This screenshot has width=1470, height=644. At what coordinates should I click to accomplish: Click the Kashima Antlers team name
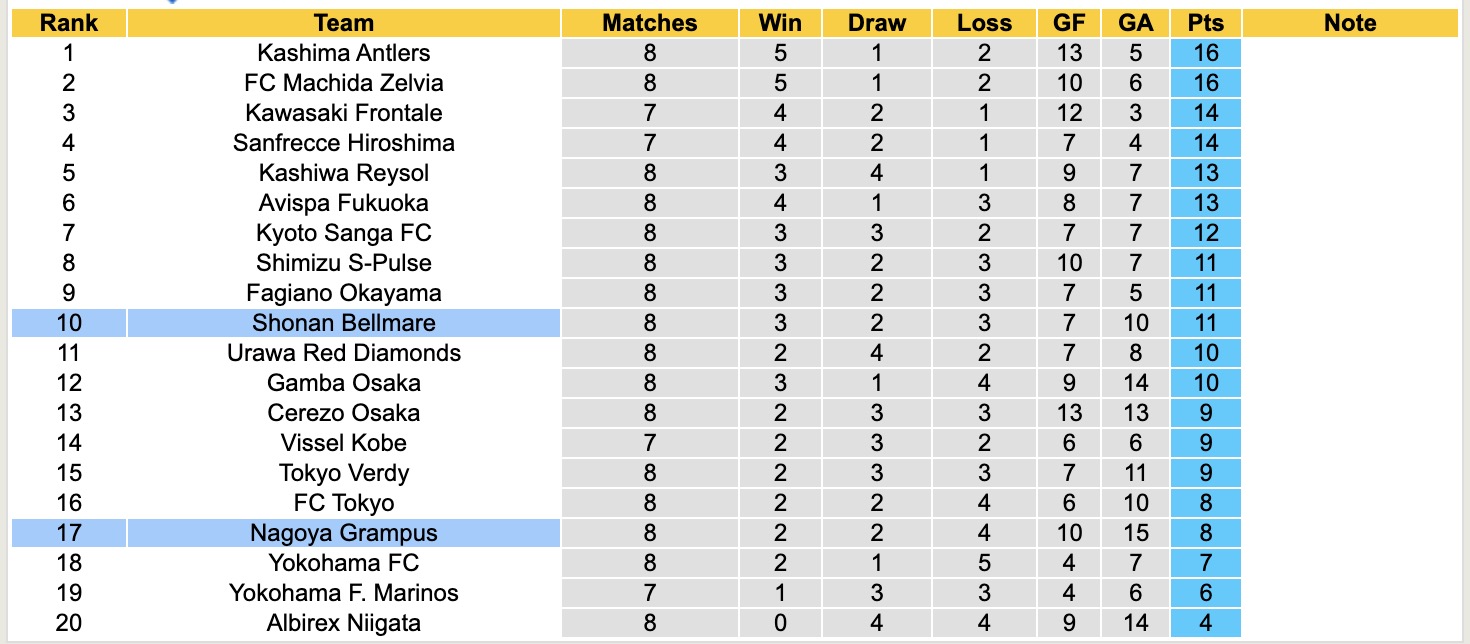tap(343, 53)
